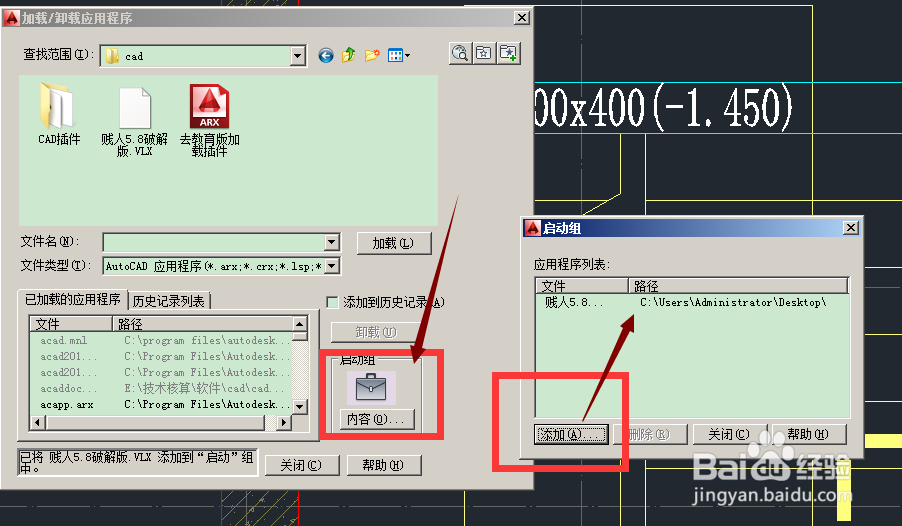The width and height of the screenshot is (902, 526).
Task: Click 添加(A)... in 启动组 dialog
Action: tap(571, 434)
